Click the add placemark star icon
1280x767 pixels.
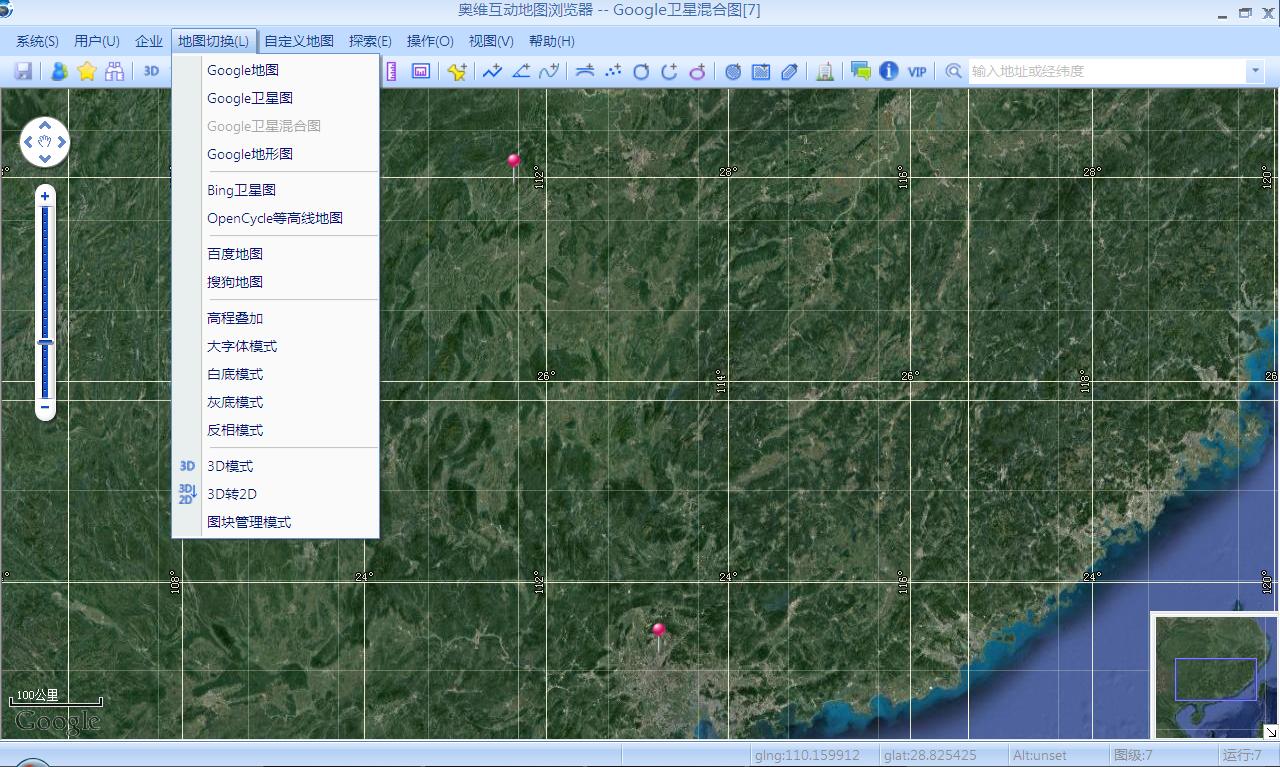pos(457,71)
